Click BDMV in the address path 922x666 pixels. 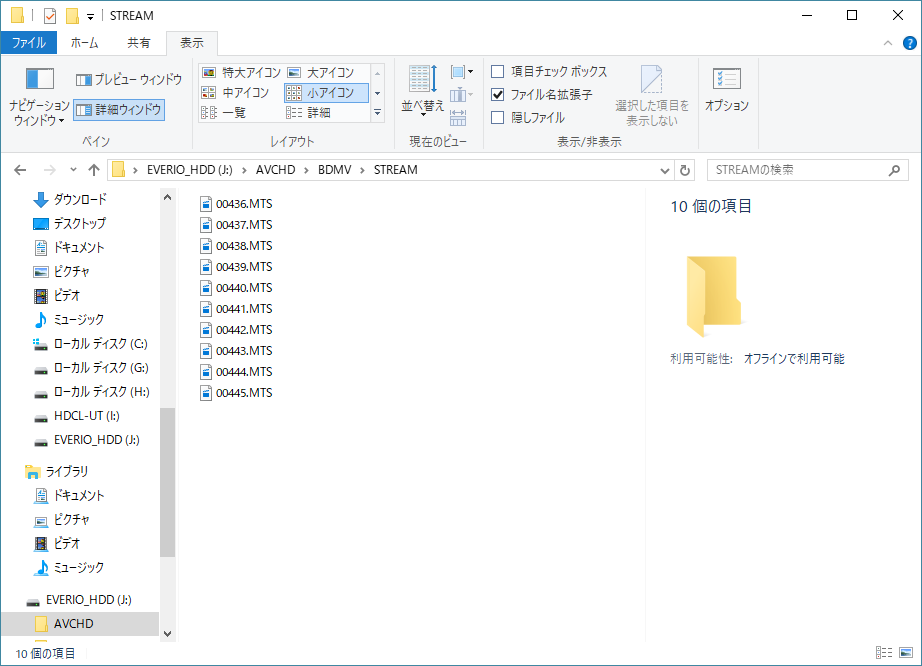pos(334,170)
